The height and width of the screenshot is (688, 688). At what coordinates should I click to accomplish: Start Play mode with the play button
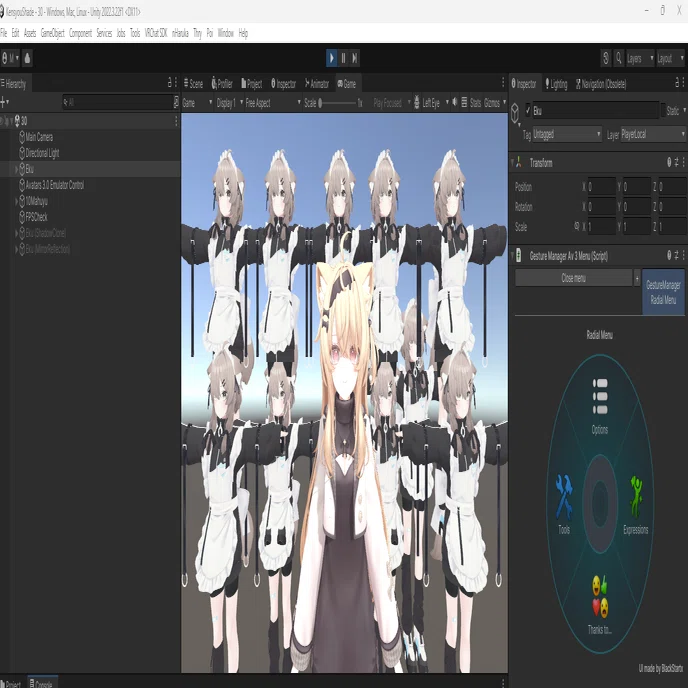[332, 58]
